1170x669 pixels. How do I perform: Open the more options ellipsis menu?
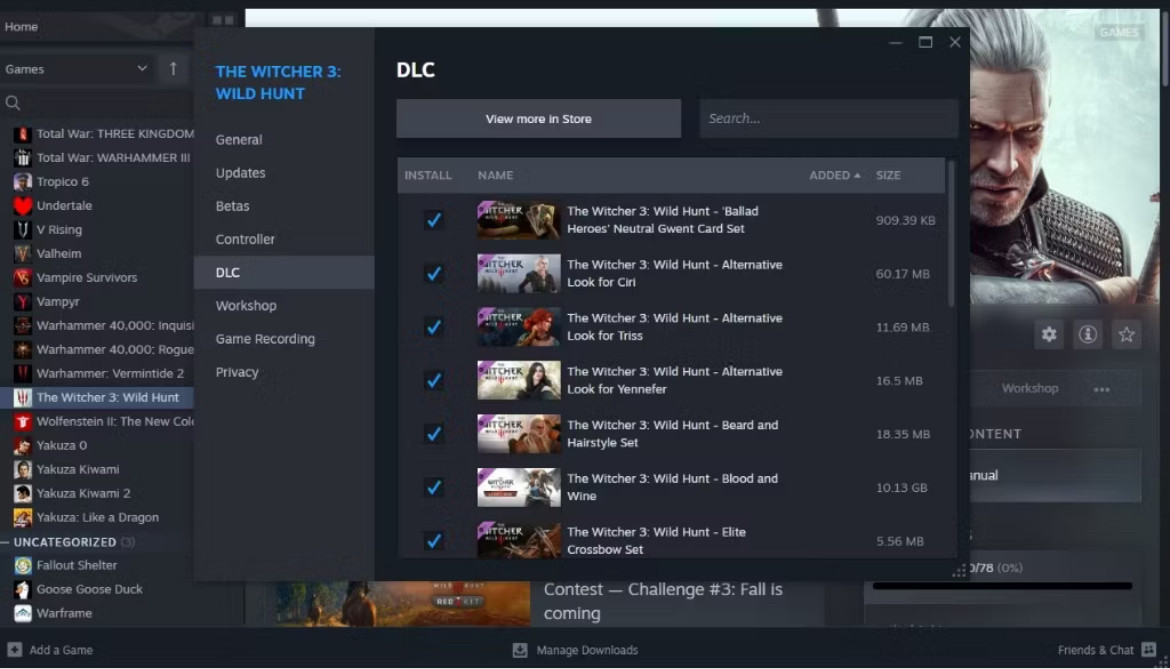tap(1101, 389)
